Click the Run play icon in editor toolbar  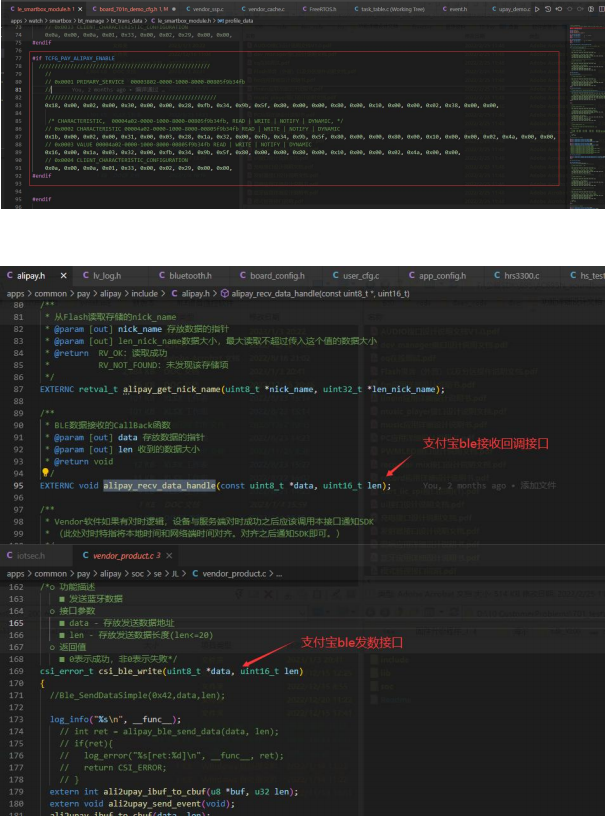(537, 9)
